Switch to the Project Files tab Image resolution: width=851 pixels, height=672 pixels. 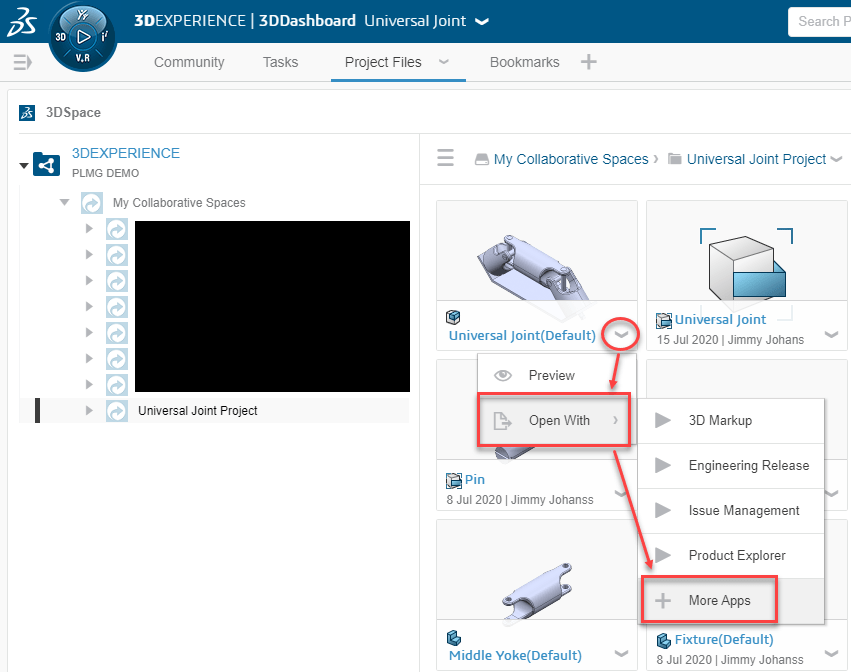point(383,62)
